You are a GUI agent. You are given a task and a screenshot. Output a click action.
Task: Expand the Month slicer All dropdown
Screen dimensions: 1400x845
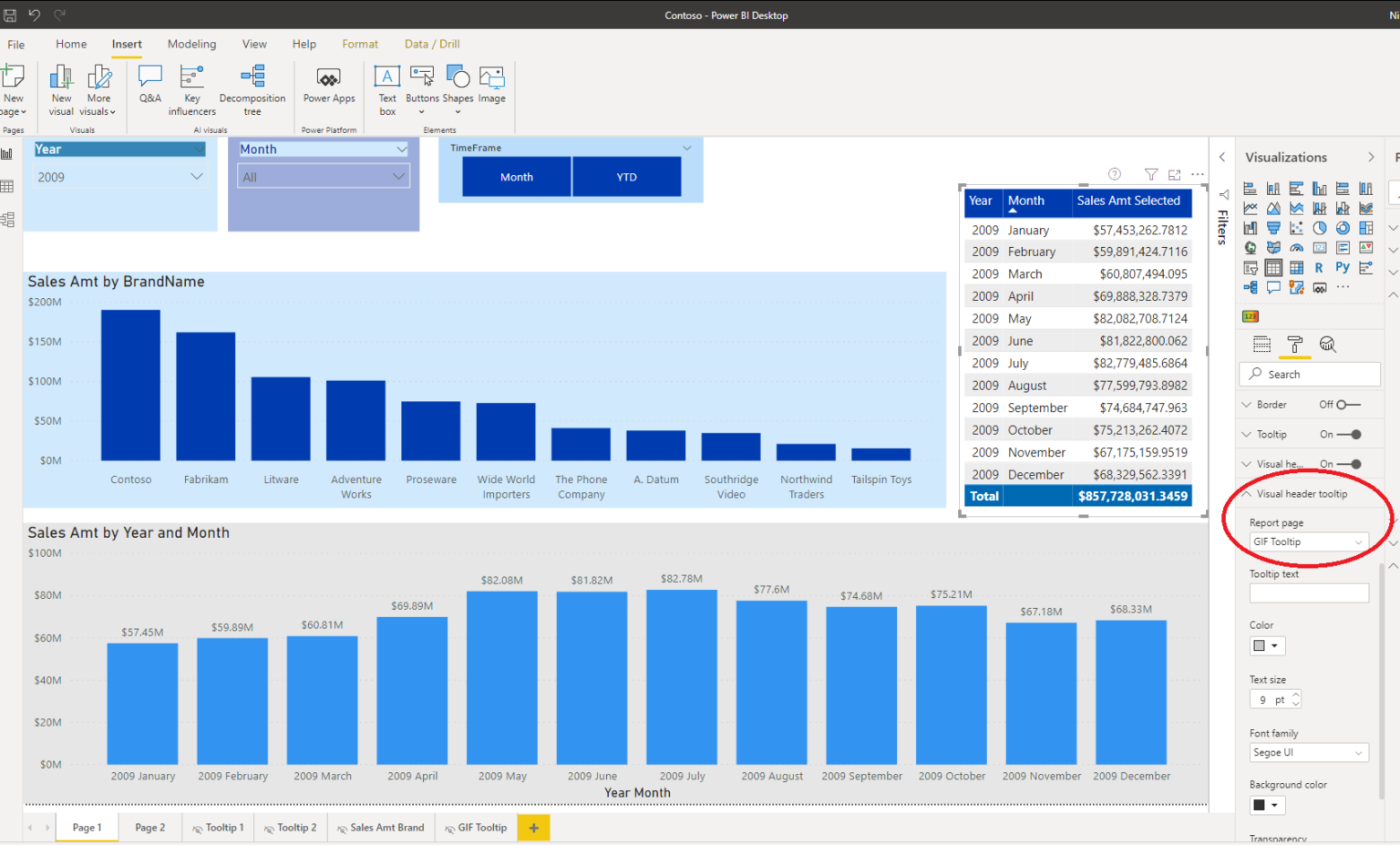pyautogui.click(x=398, y=175)
